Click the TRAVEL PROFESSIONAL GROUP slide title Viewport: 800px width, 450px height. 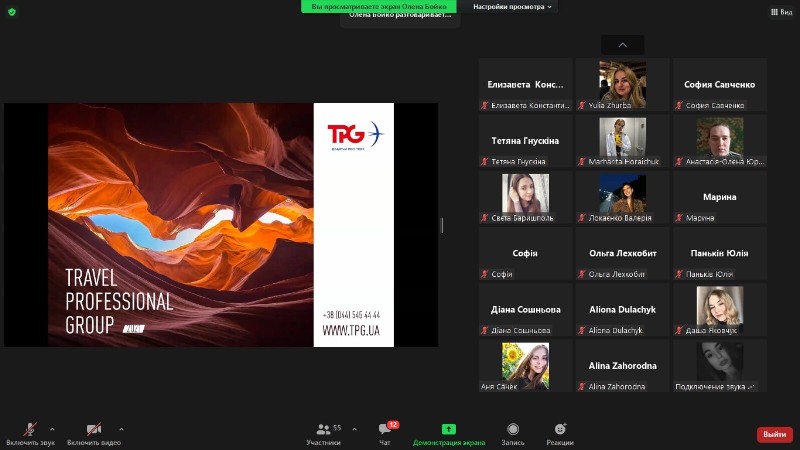click(x=119, y=301)
